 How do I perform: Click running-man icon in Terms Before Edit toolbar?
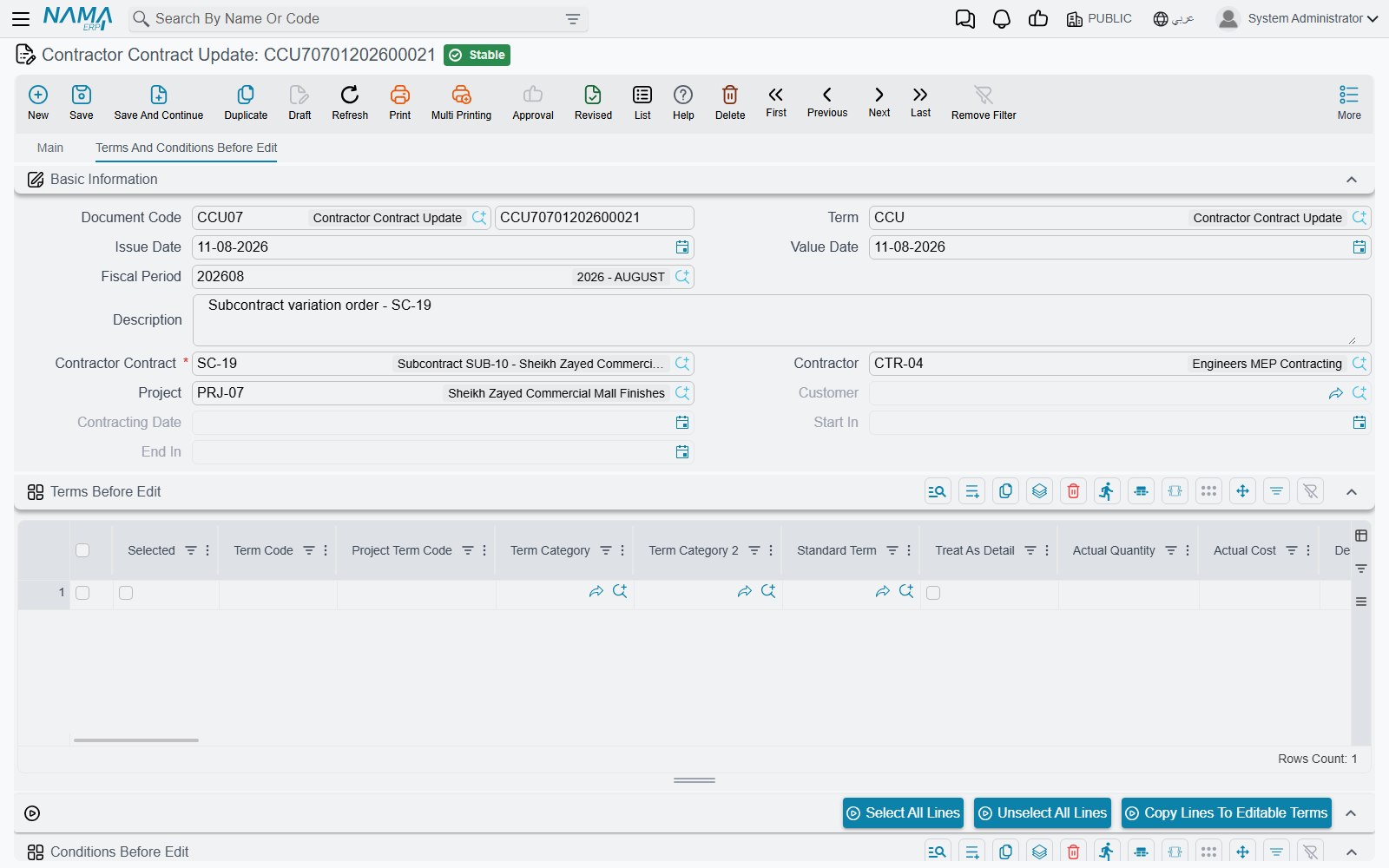coord(1107,491)
